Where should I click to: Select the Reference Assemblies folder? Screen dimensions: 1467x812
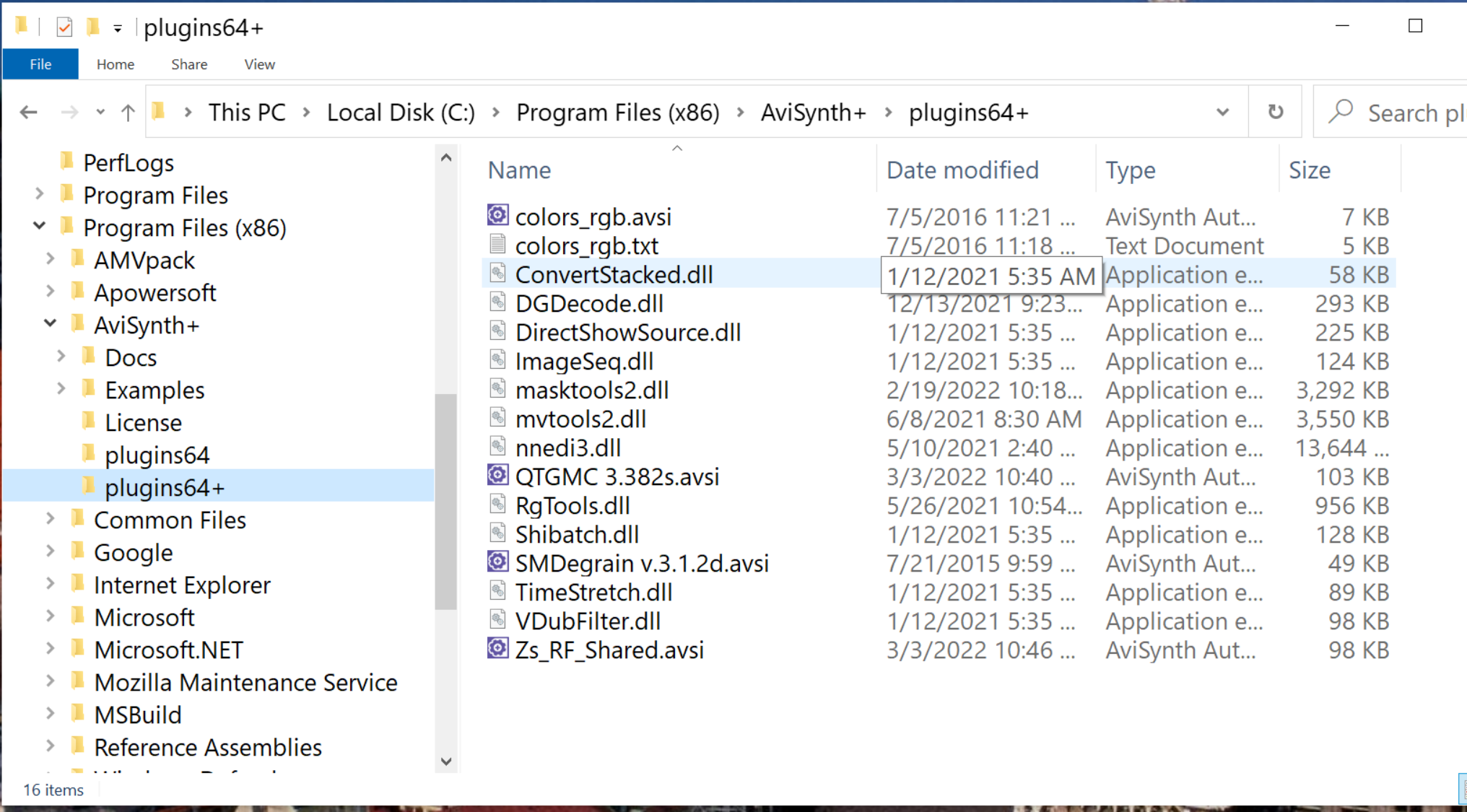pos(208,747)
